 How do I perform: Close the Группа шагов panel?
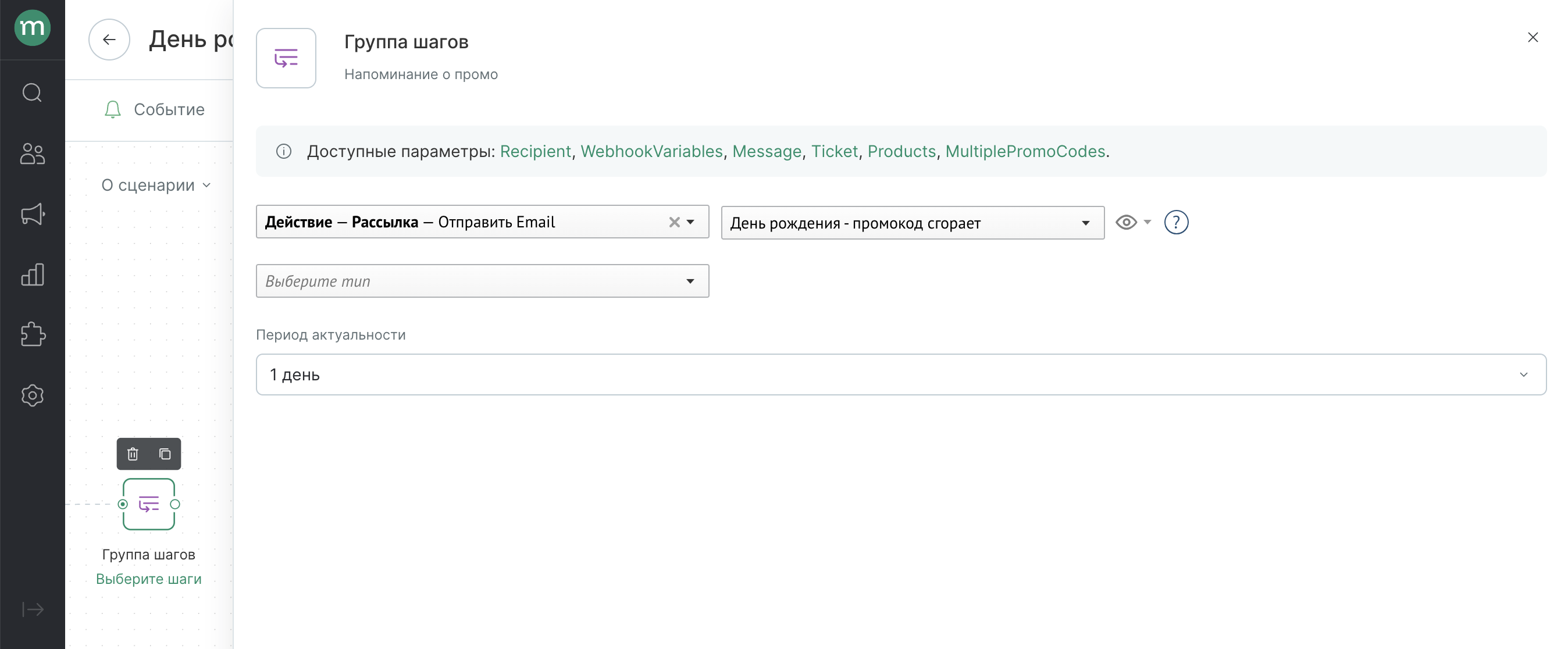1533,37
